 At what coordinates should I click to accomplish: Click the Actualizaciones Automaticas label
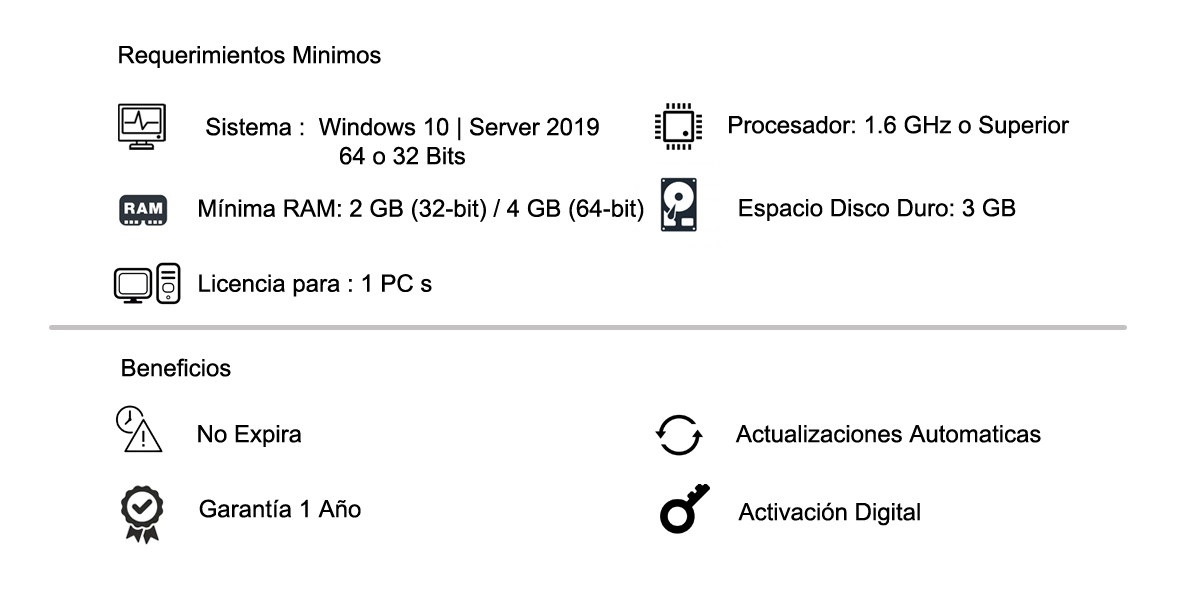point(888,434)
